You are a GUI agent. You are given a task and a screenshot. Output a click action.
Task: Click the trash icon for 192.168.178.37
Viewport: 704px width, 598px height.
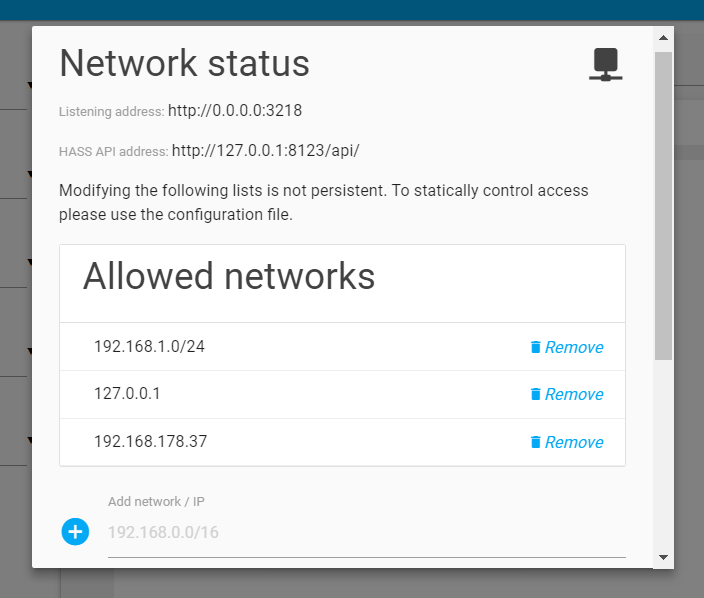pos(535,442)
